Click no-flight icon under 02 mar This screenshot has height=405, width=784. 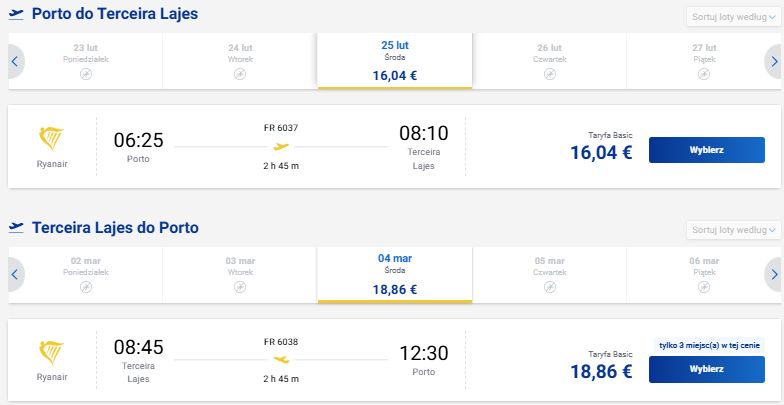pyautogui.click(x=86, y=287)
